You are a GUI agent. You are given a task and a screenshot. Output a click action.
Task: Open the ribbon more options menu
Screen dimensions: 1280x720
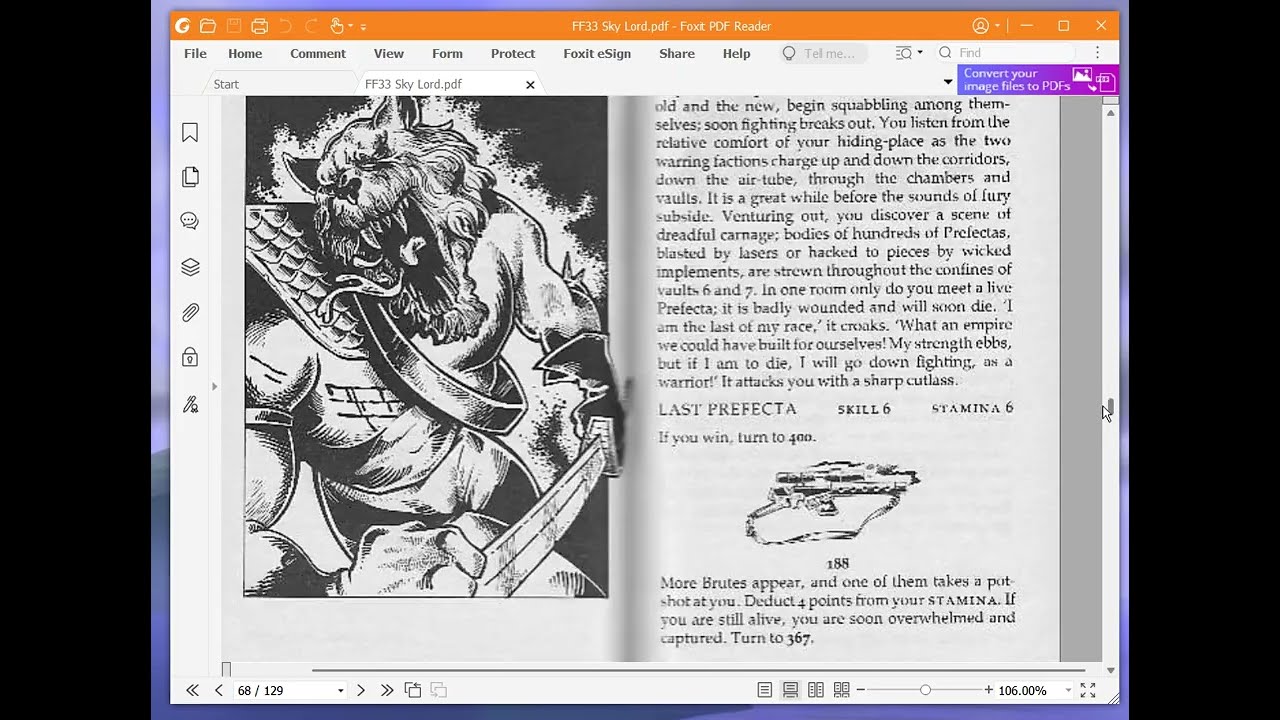pyautogui.click(x=1097, y=53)
